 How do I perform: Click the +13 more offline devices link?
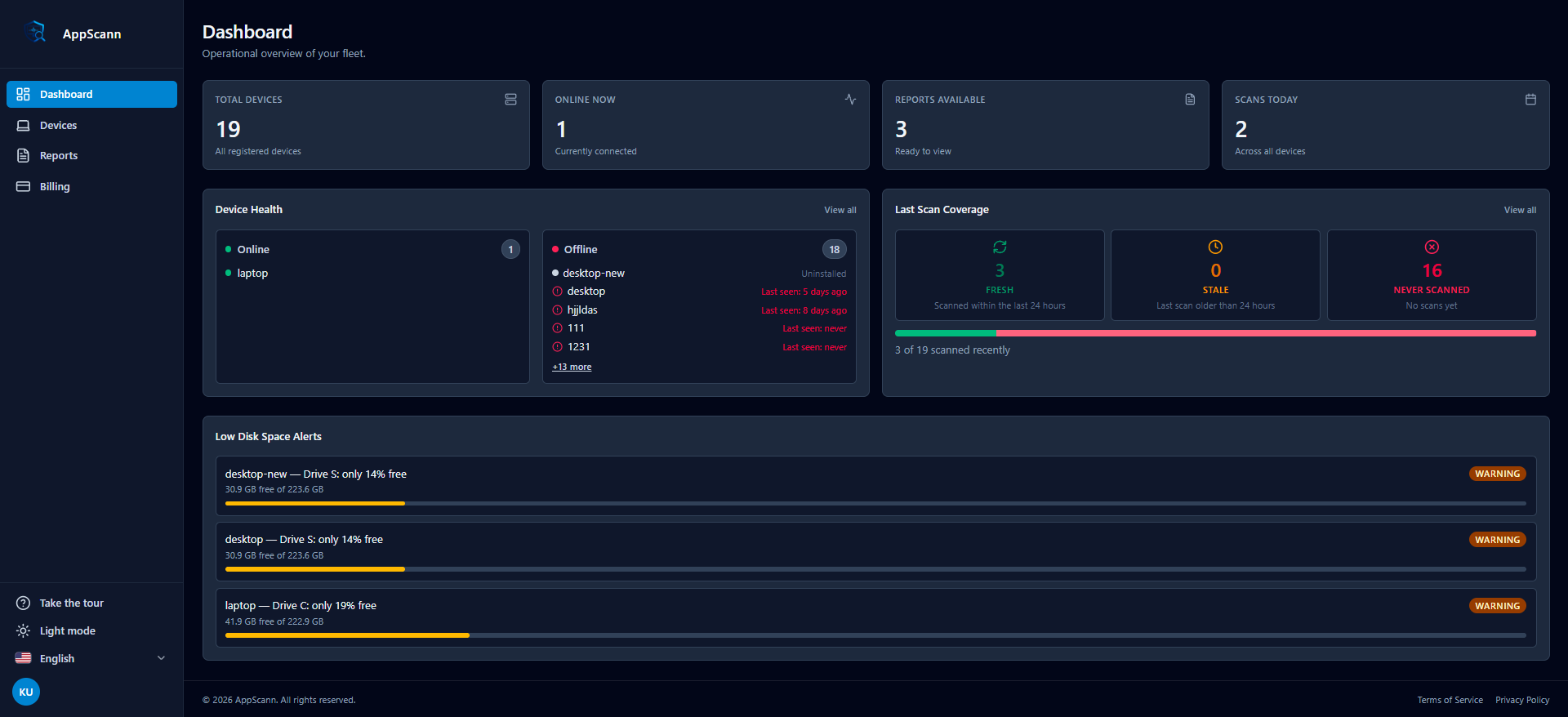572,367
